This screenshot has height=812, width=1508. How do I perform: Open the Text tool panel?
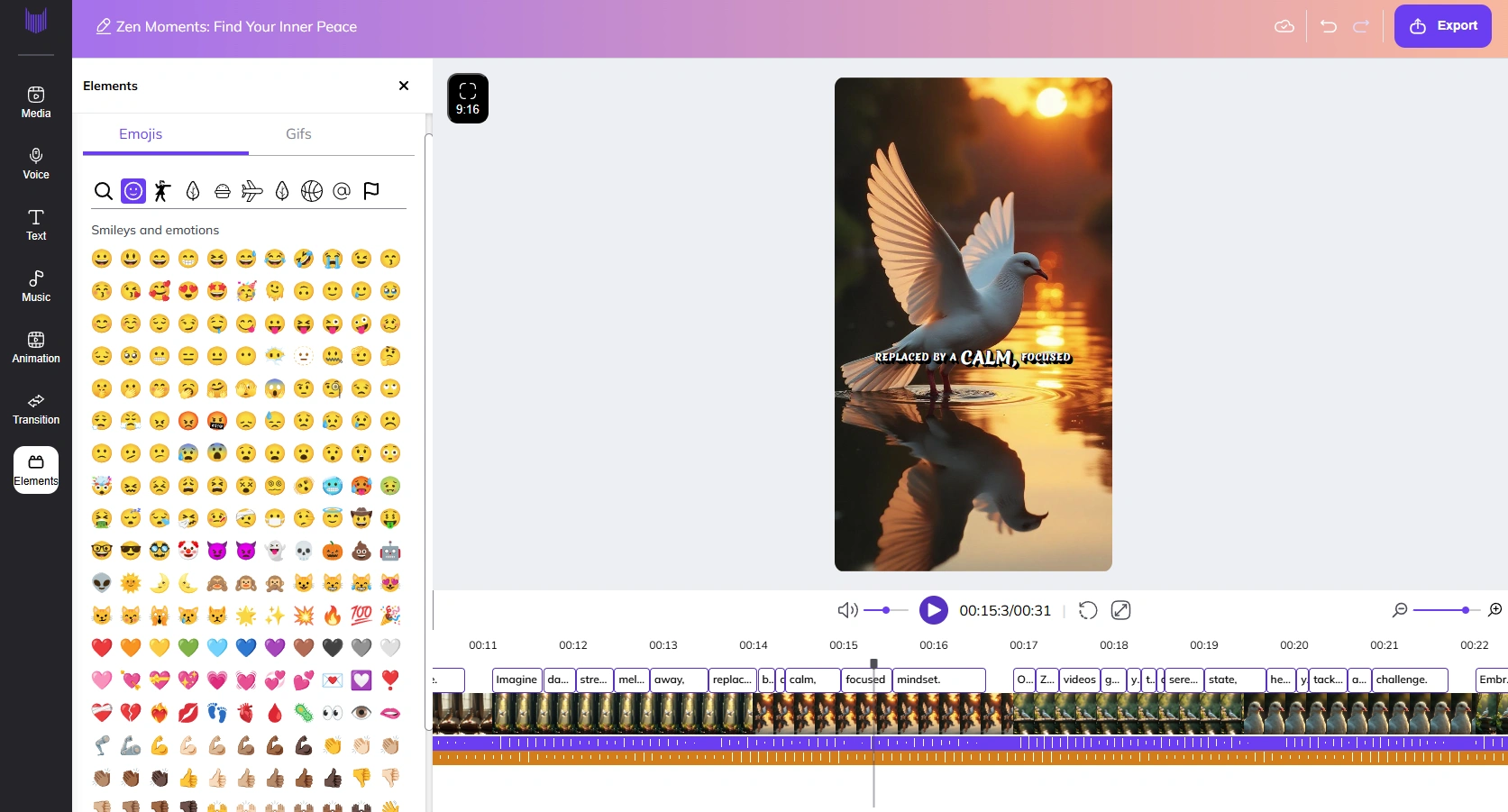36,225
